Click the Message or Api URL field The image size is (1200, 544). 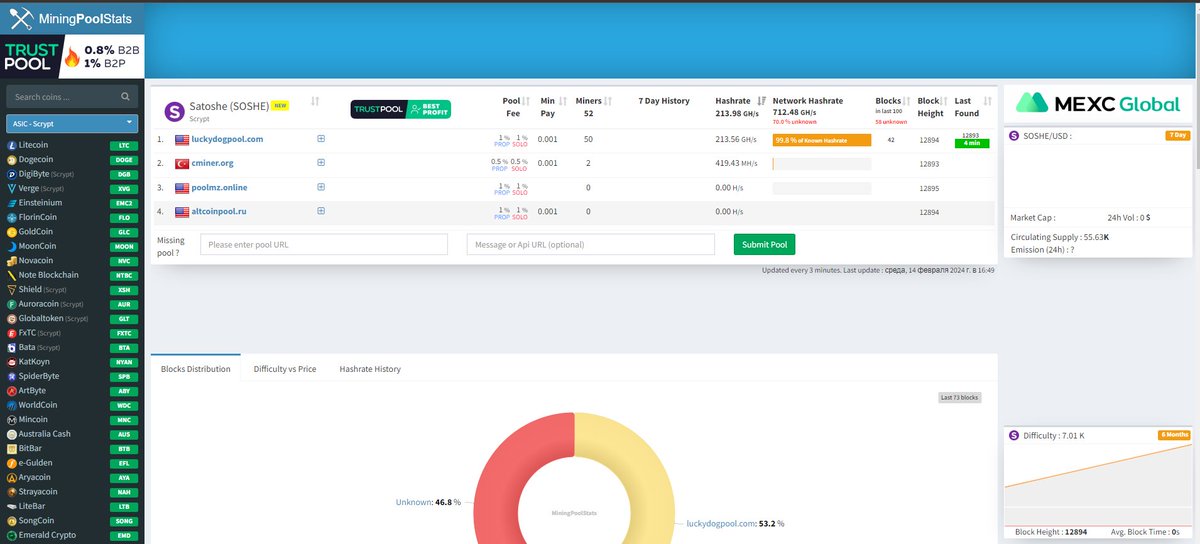click(591, 245)
